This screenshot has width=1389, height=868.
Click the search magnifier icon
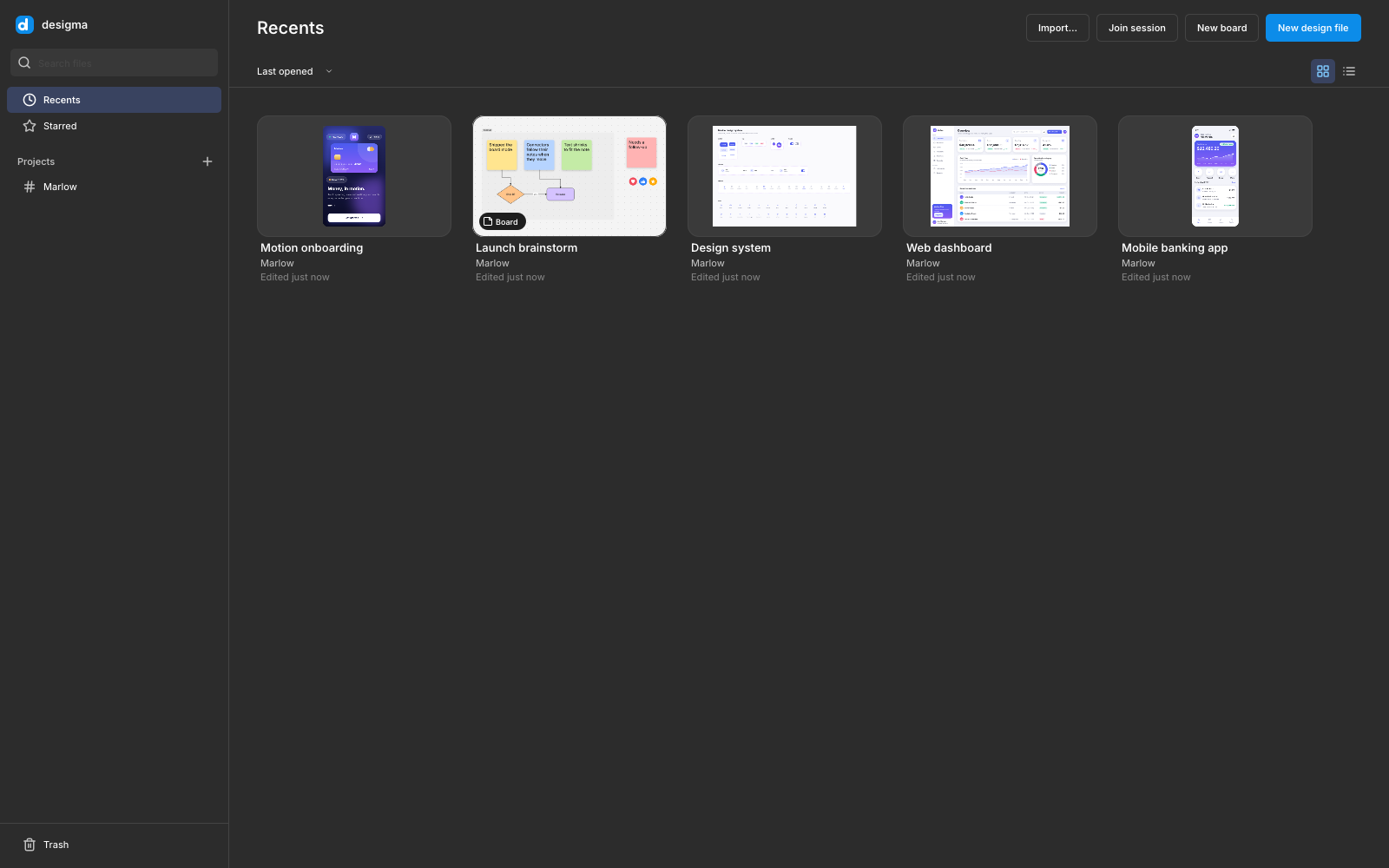pos(24,62)
